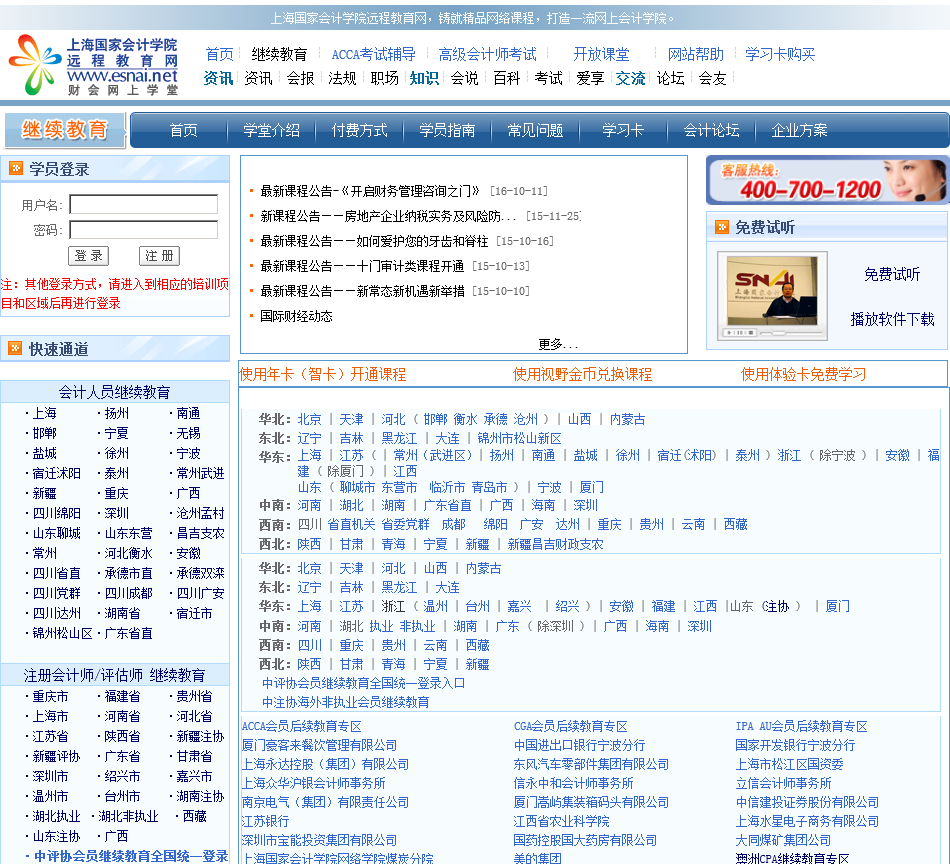Switch to the 会计论坛 tab
This screenshot has width=950, height=864.
[711, 130]
